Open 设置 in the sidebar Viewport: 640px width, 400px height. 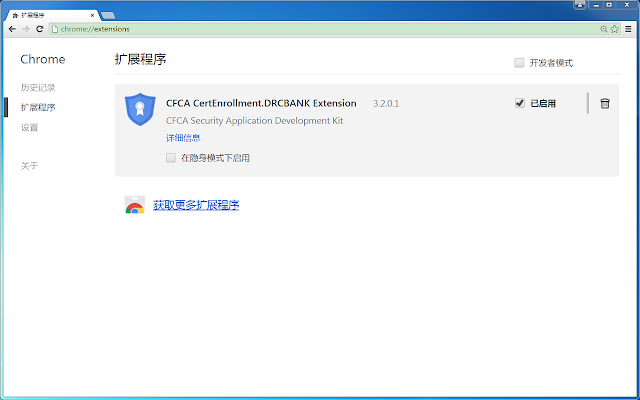pyautogui.click(x=29, y=127)
